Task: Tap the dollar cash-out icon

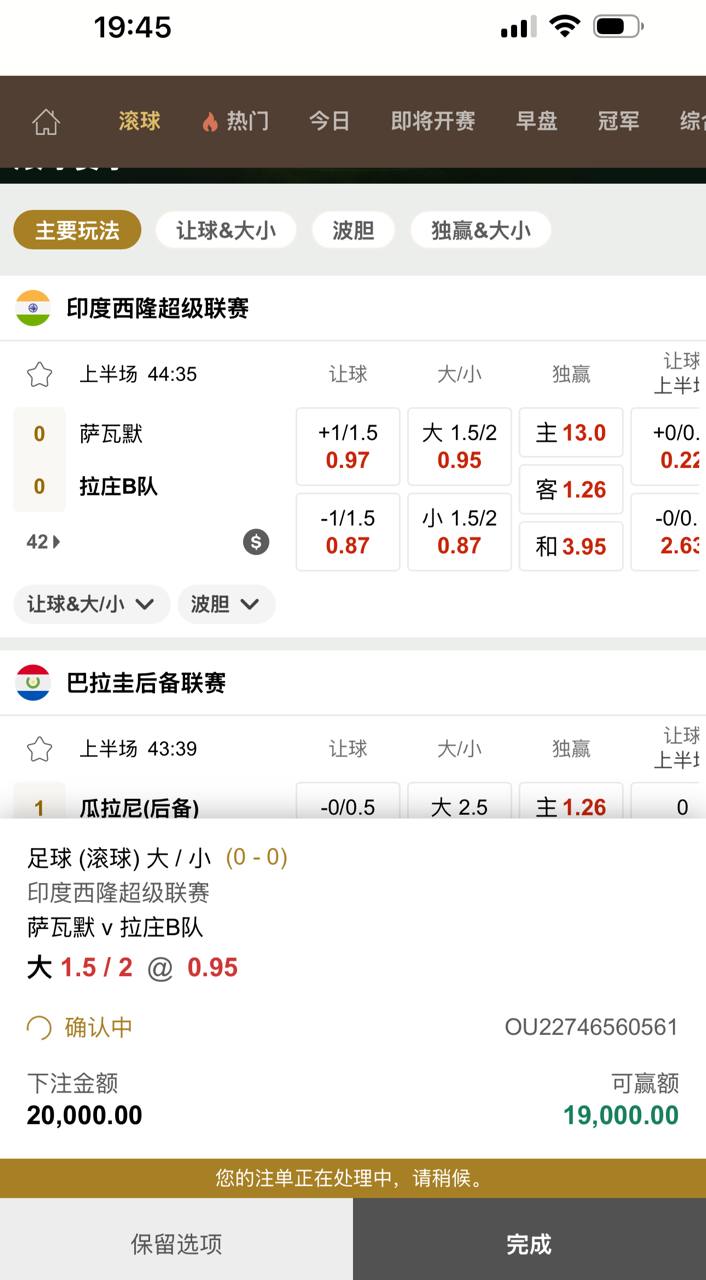Action: tap(256, 542)
